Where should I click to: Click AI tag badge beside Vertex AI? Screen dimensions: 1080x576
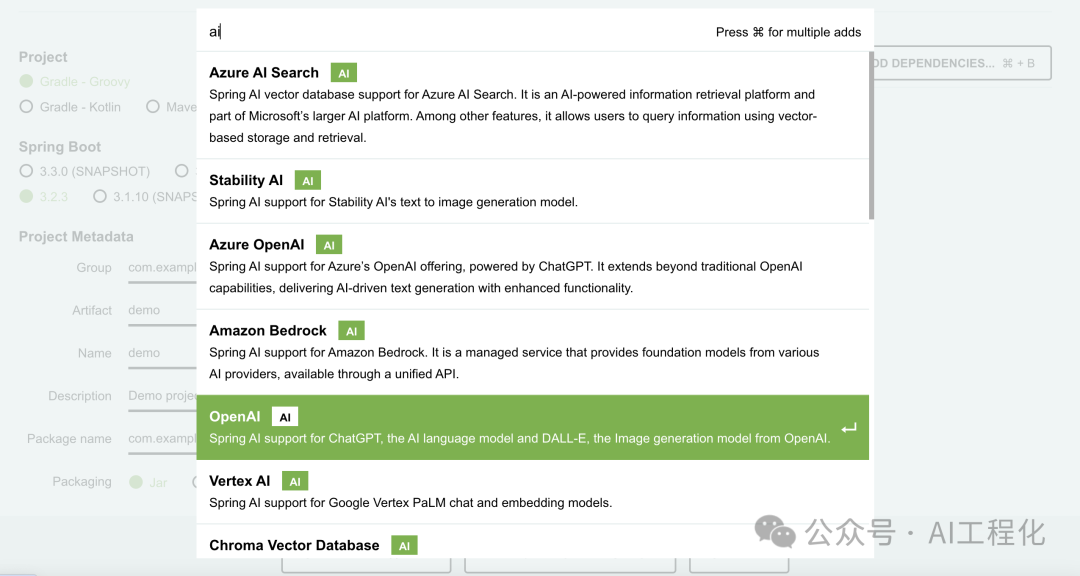[294, 481]
